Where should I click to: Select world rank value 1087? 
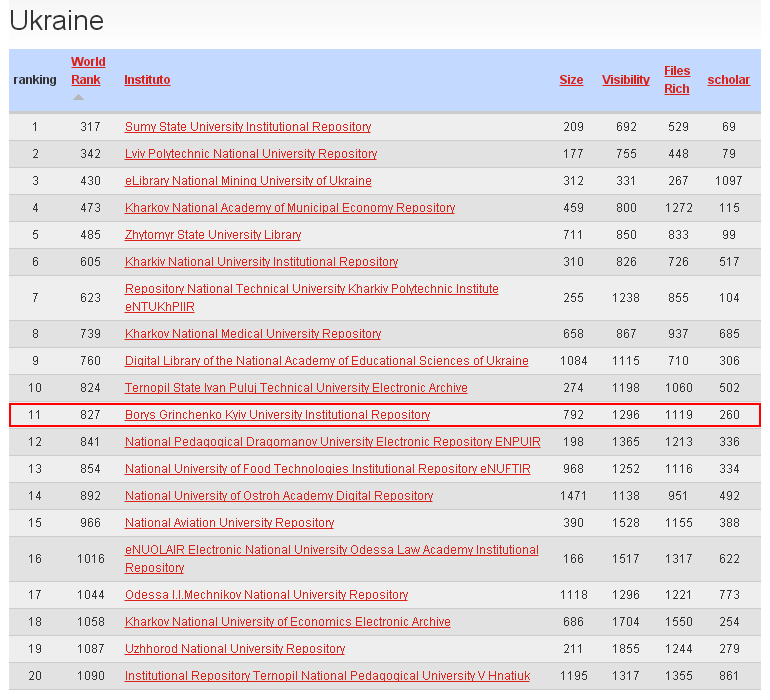(91, 649)
